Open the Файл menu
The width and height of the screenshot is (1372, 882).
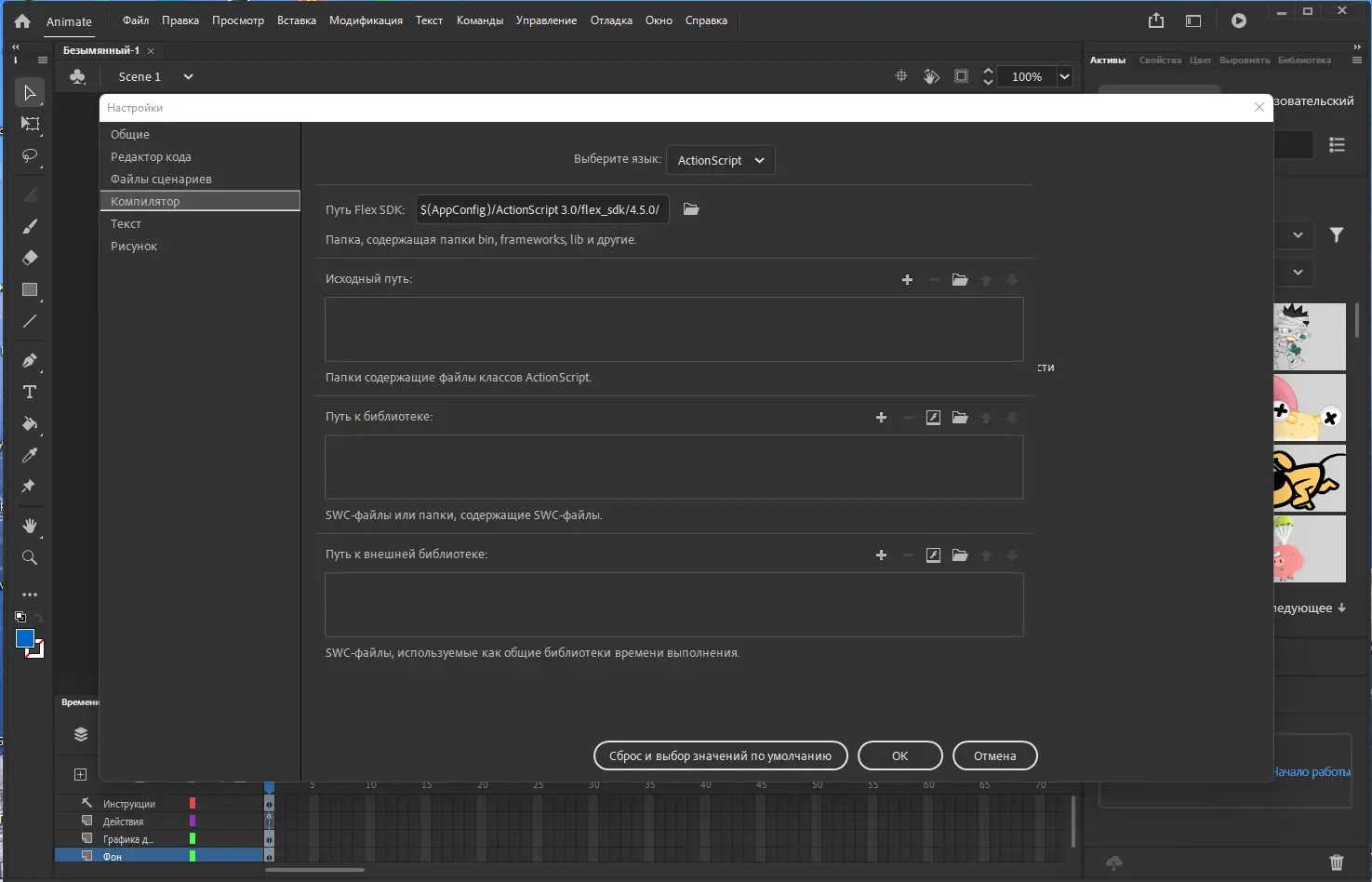[x=136, y=20]
